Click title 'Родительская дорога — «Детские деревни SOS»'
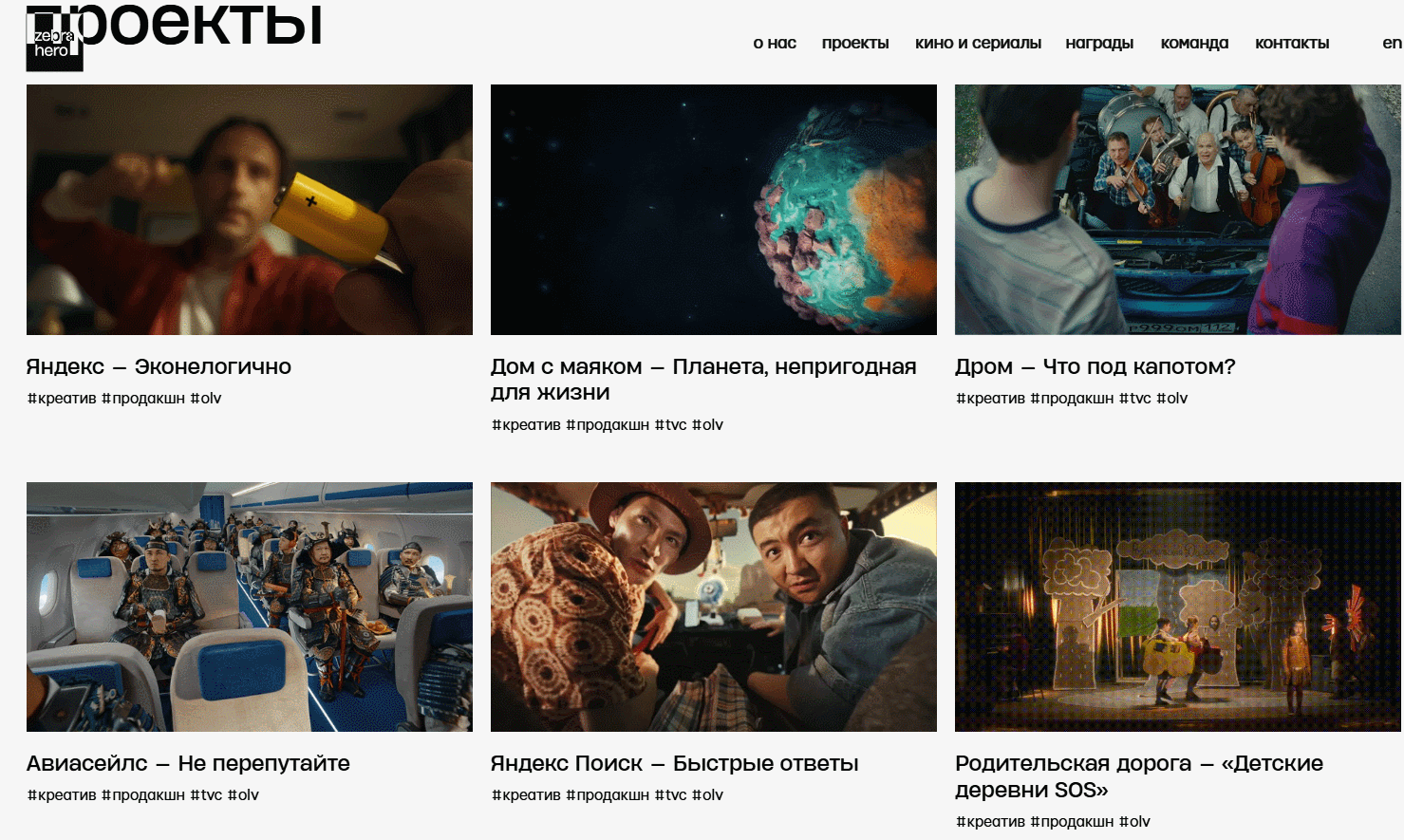Viewport: 1404px width, 840px height. (x=1139, y=776)
